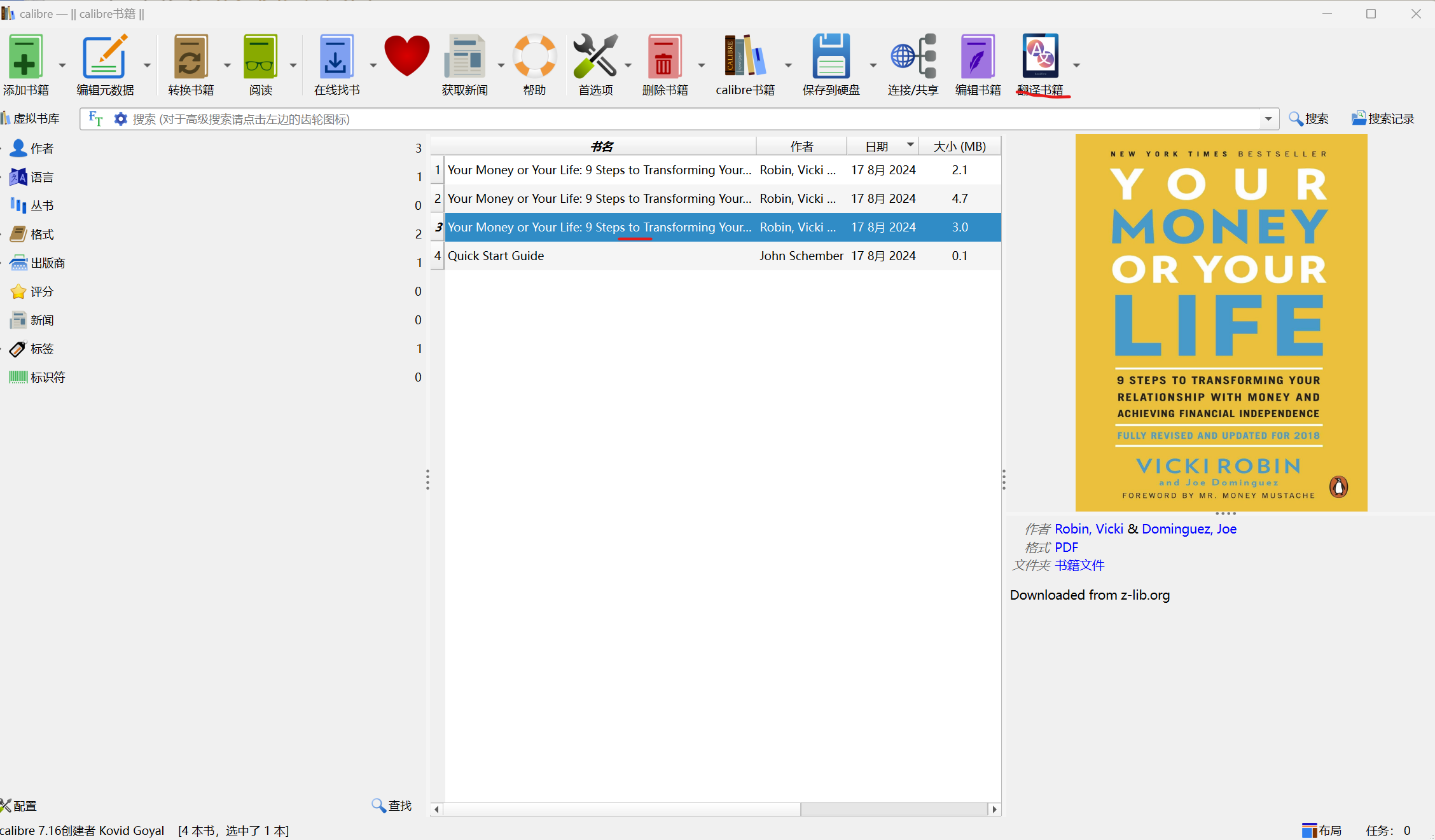Open the PDF format link
The height and width of the screenshot is (840, 1435).
[1066, 547]
